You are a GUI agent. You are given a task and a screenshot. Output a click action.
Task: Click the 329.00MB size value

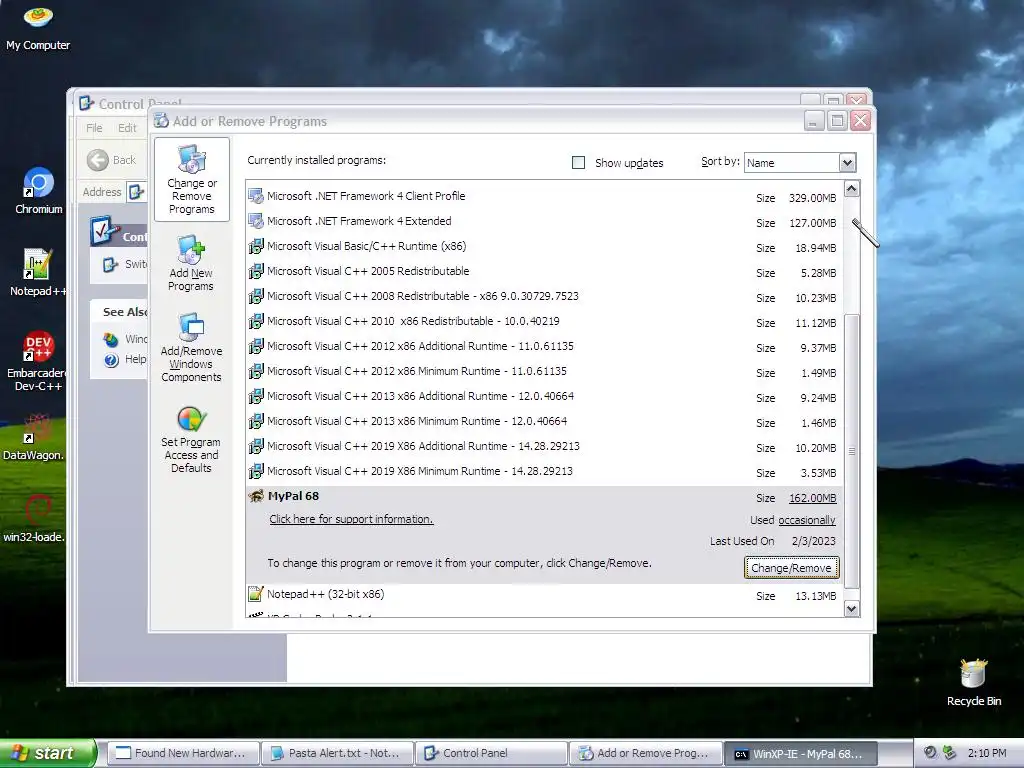pyautogui.click(x=812, y=198)
